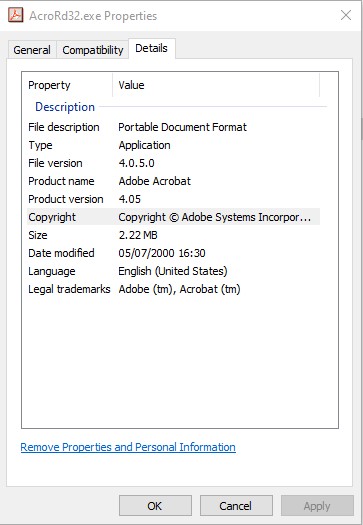Click the AcroRd32.exe Properties window title

pos(93,16)
